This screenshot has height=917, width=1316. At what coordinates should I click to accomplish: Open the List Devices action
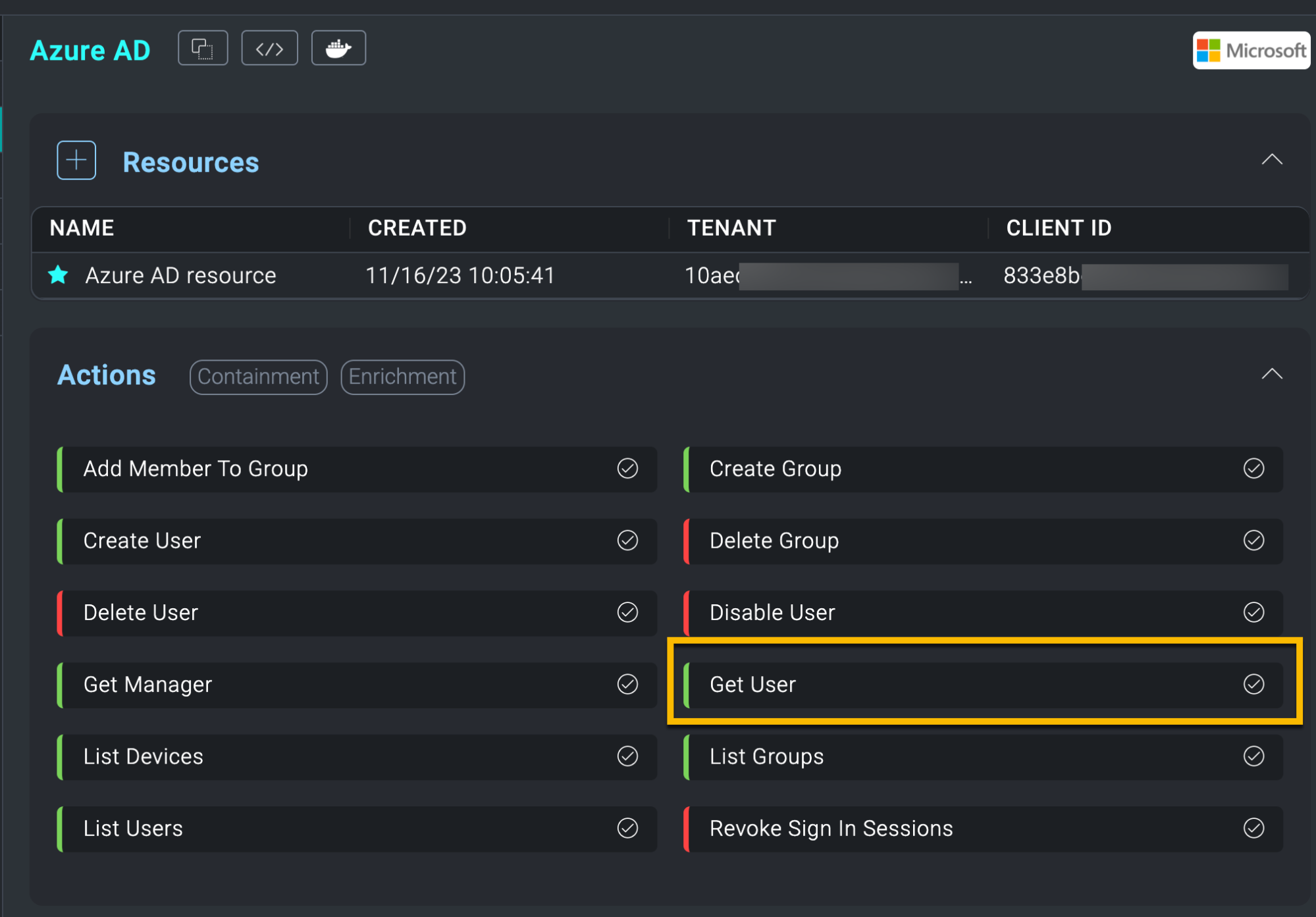tap(144, 757)
